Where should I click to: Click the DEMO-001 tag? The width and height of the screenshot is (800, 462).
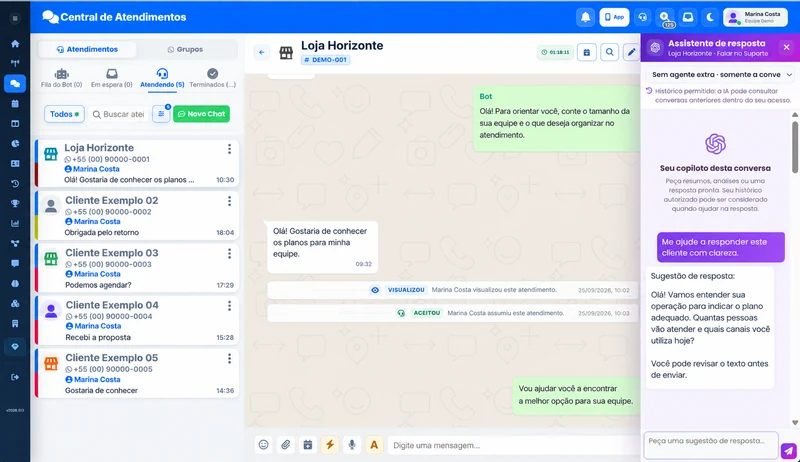click(326, 60)
